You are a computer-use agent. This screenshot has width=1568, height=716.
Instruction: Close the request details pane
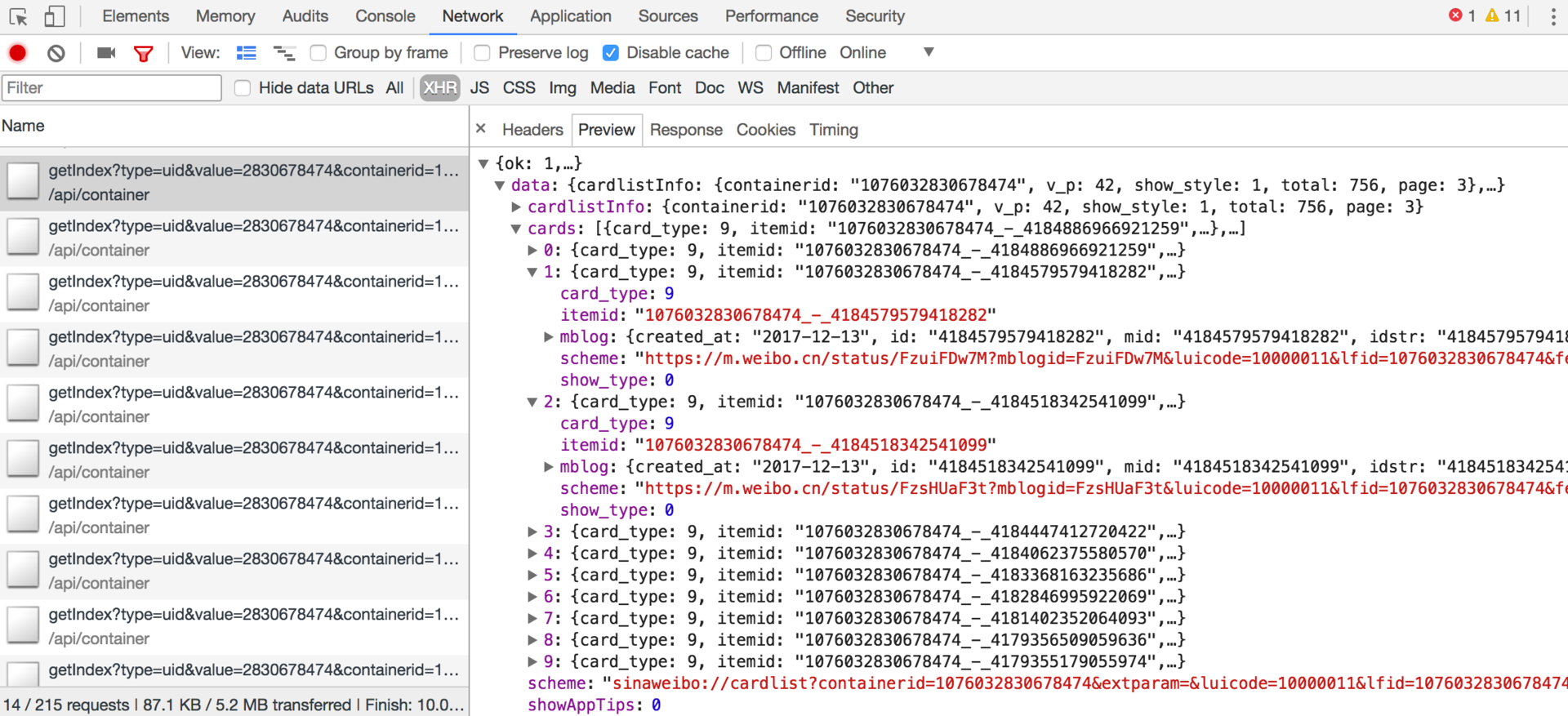tap(481, 129)
